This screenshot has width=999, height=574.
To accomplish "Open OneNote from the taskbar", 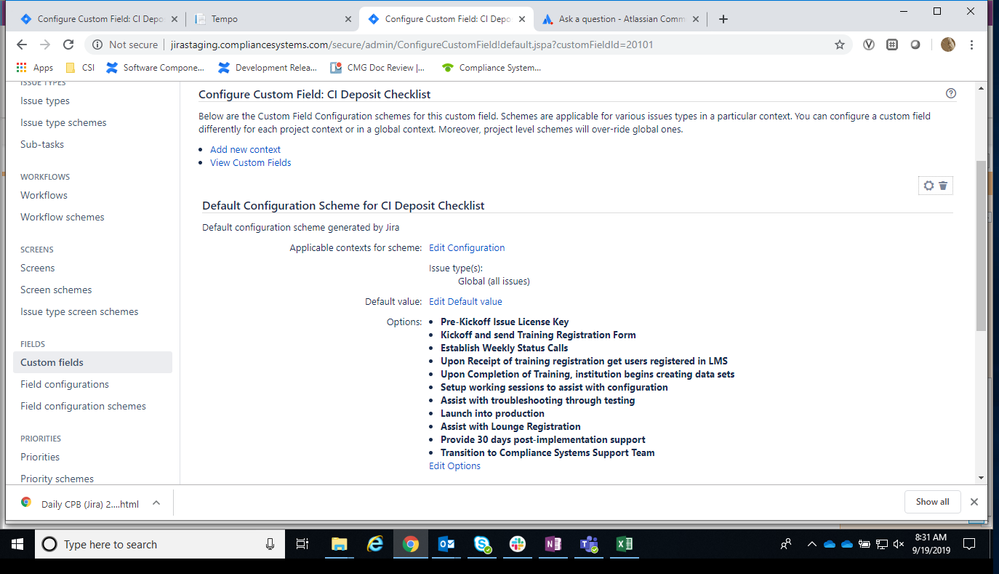I will (x=553, y=544).
